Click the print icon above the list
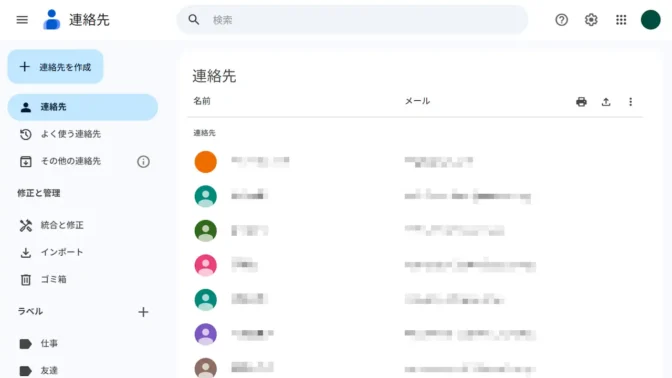Screen dimensions: 672x378 pos(581,102)
